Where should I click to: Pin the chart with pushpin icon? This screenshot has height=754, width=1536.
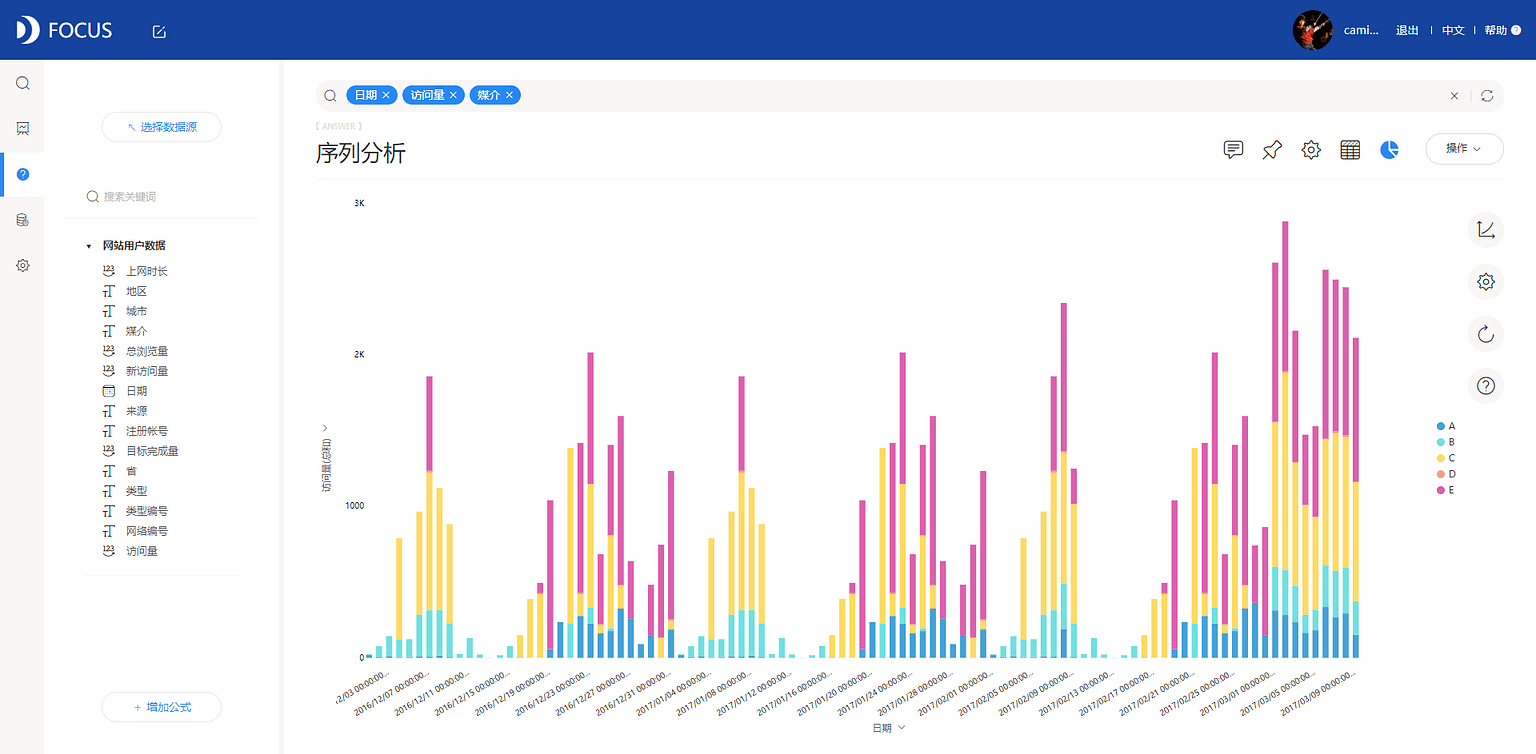1272,150
